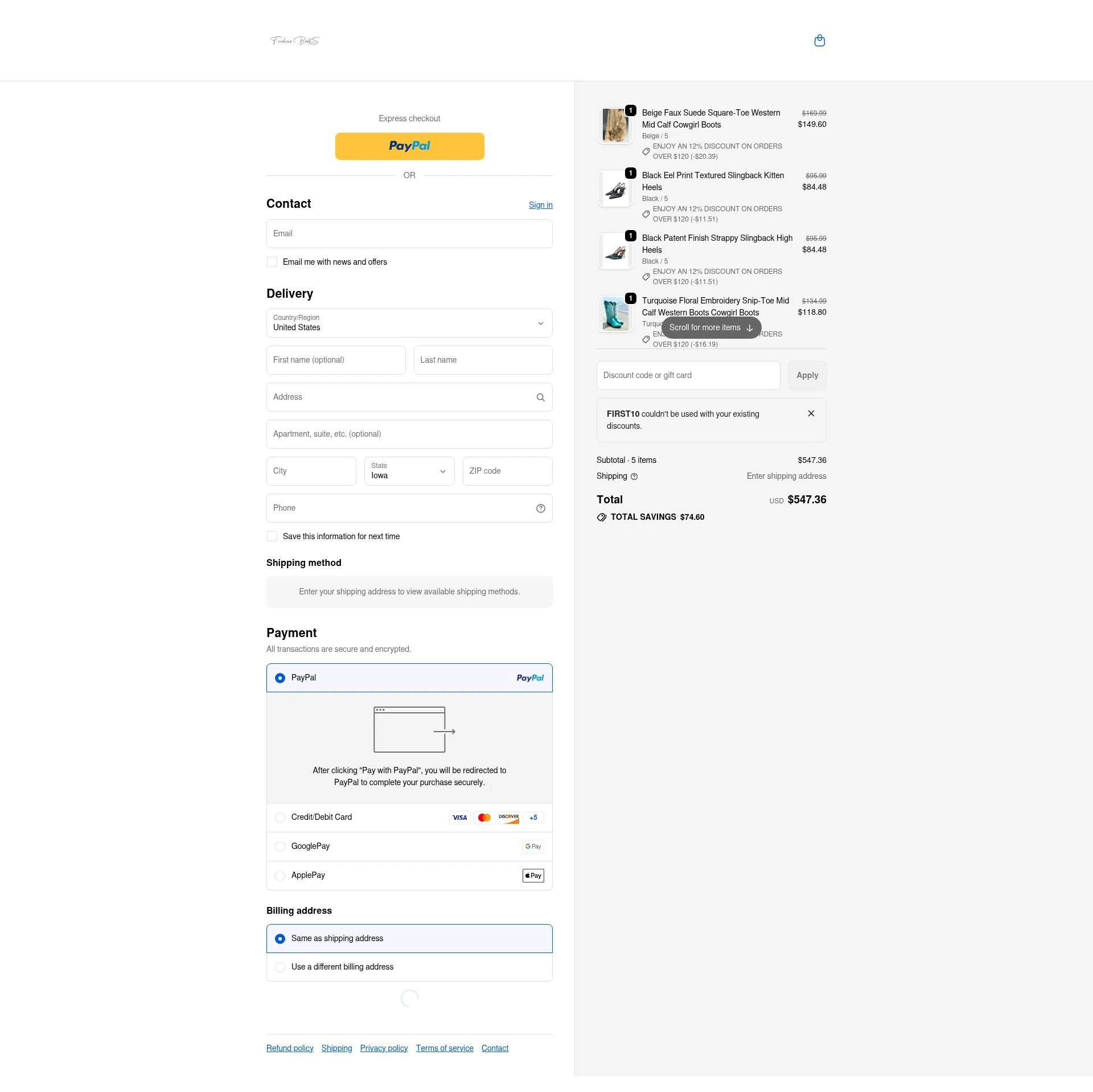Check Save this information for next time
The height and width of the screenshot is (1092, 1093).
[272, 536]
